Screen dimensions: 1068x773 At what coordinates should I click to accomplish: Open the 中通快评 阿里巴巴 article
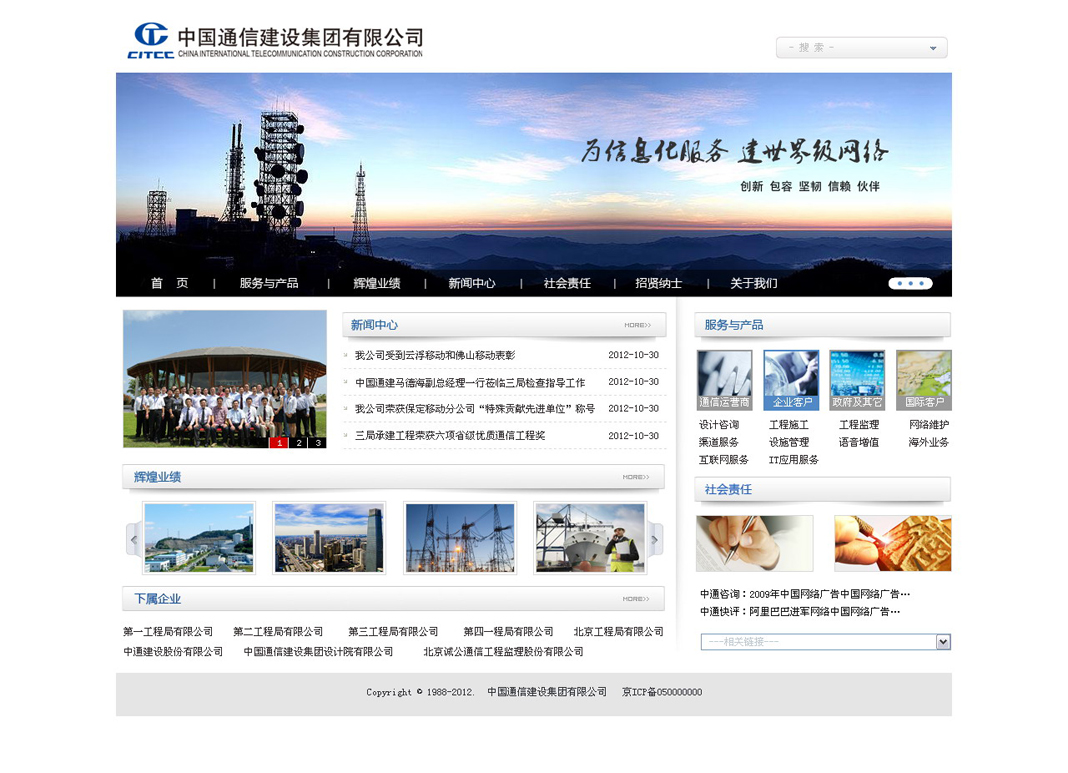[x=800, y=612]
